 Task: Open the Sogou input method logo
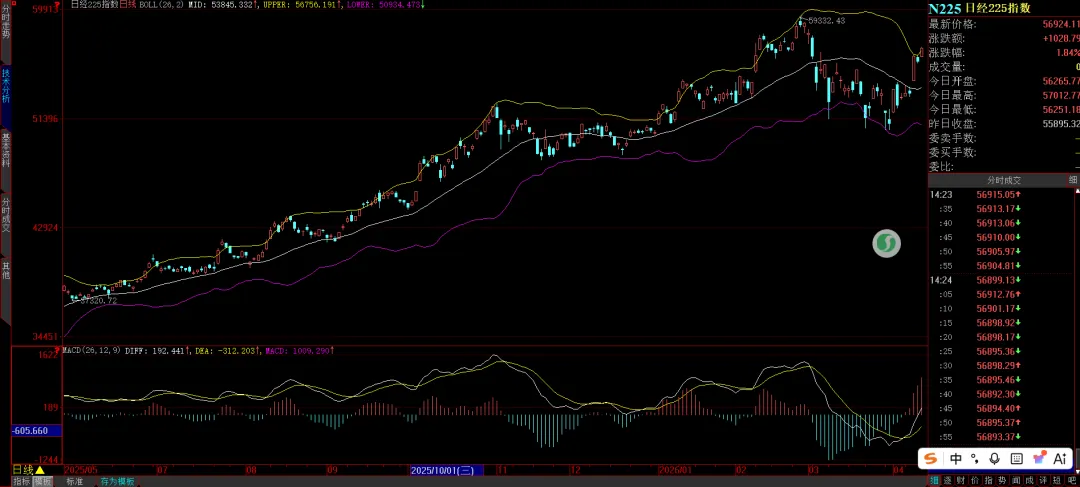coord(931,459)
